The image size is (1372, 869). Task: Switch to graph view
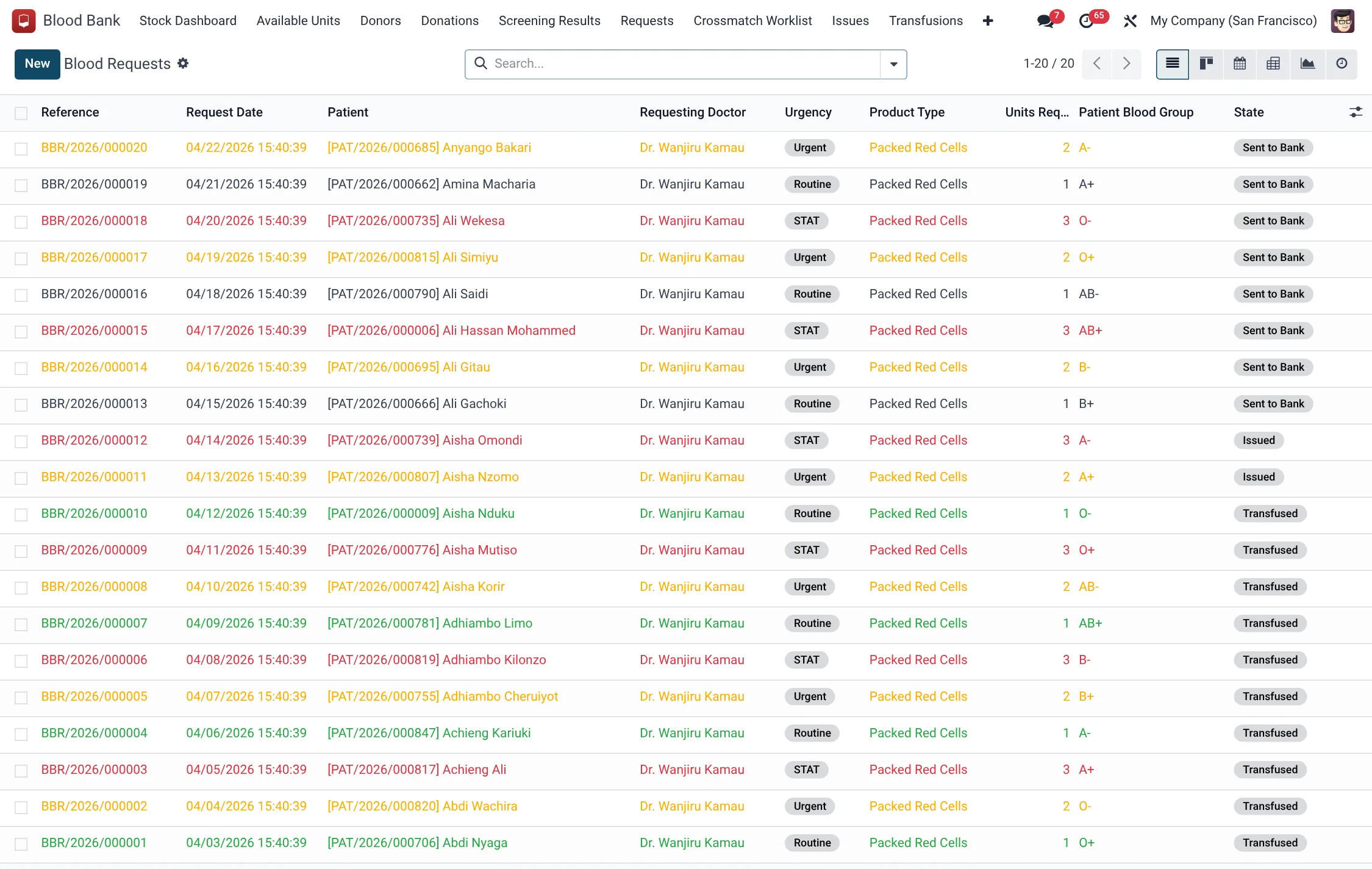(x=1307, y=64)
